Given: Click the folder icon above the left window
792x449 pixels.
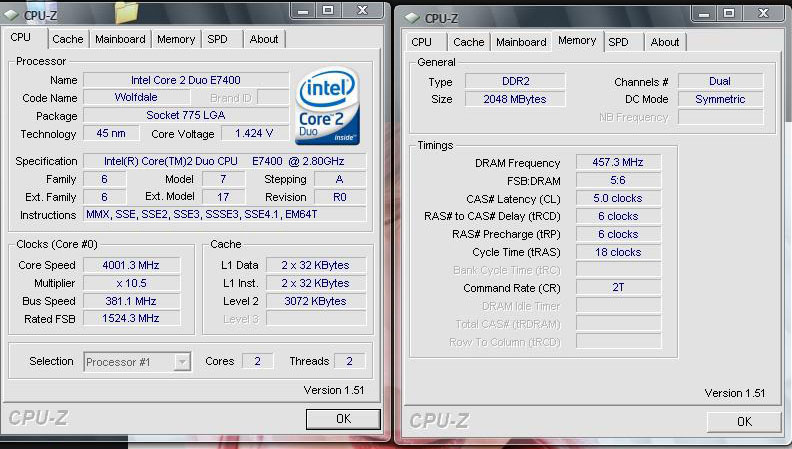Looking at the screenshot, I should (x=126, y=12).
